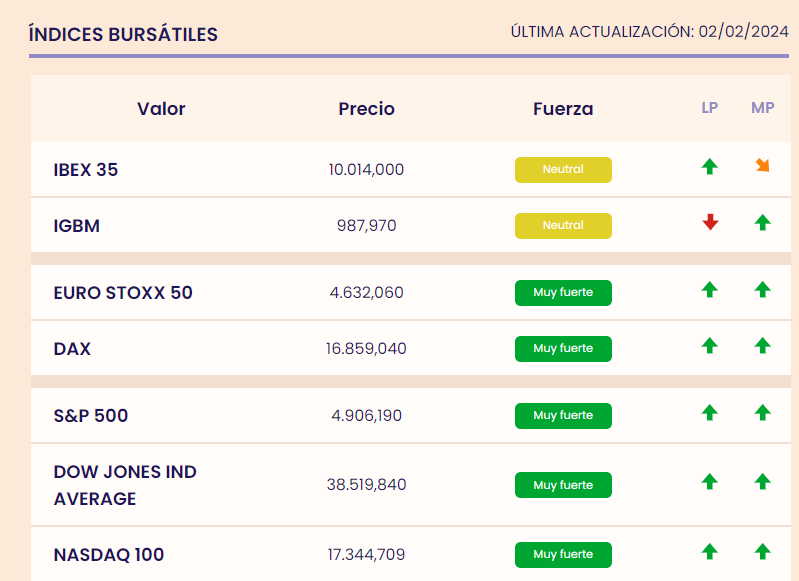
Task: Click S&P 500 LP up arrow
Action: click(x=710, y=412)
